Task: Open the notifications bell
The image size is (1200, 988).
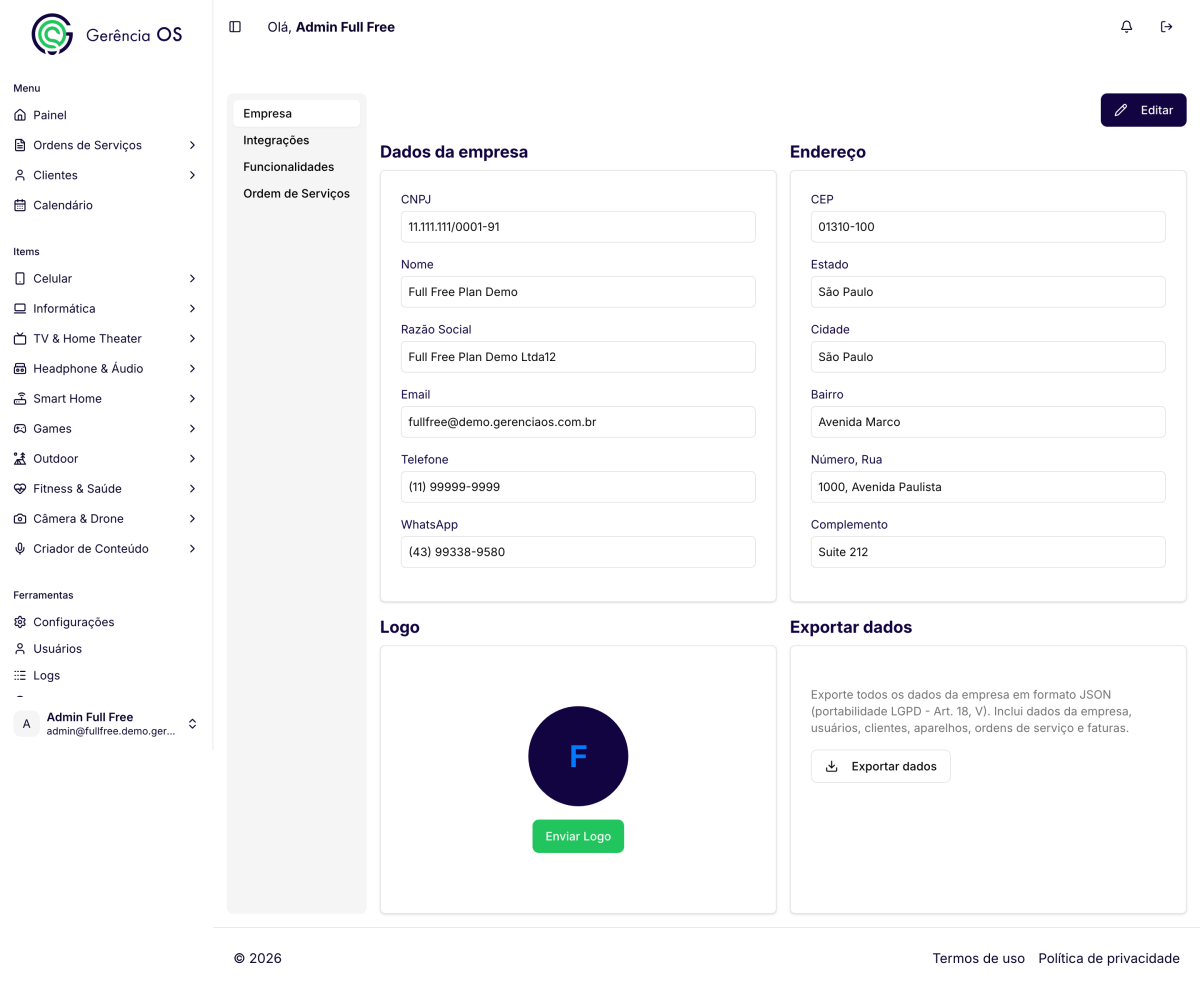Action: (x=1127, y=27)
